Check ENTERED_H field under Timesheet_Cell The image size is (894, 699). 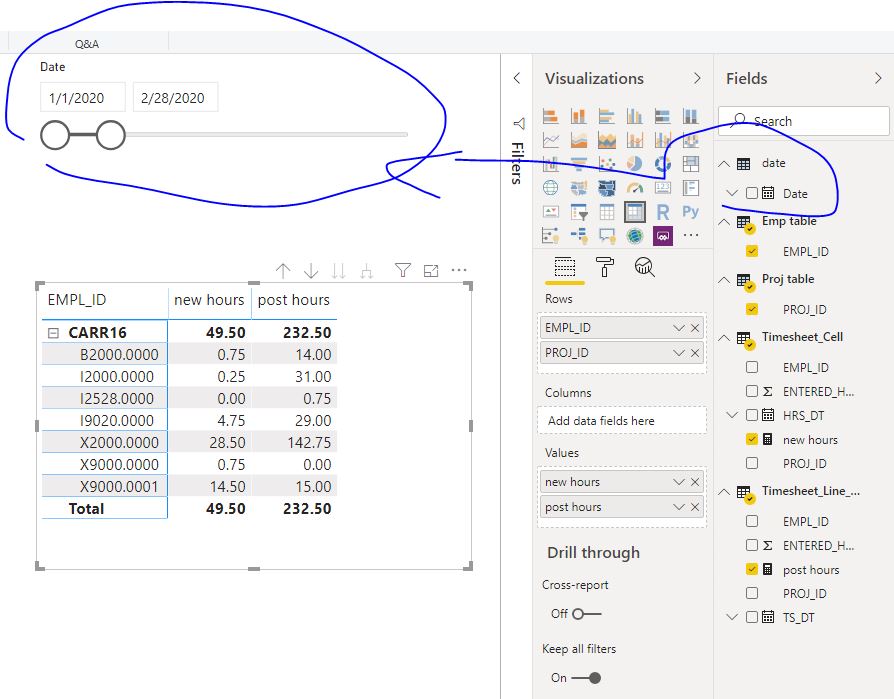pos(752,391)
